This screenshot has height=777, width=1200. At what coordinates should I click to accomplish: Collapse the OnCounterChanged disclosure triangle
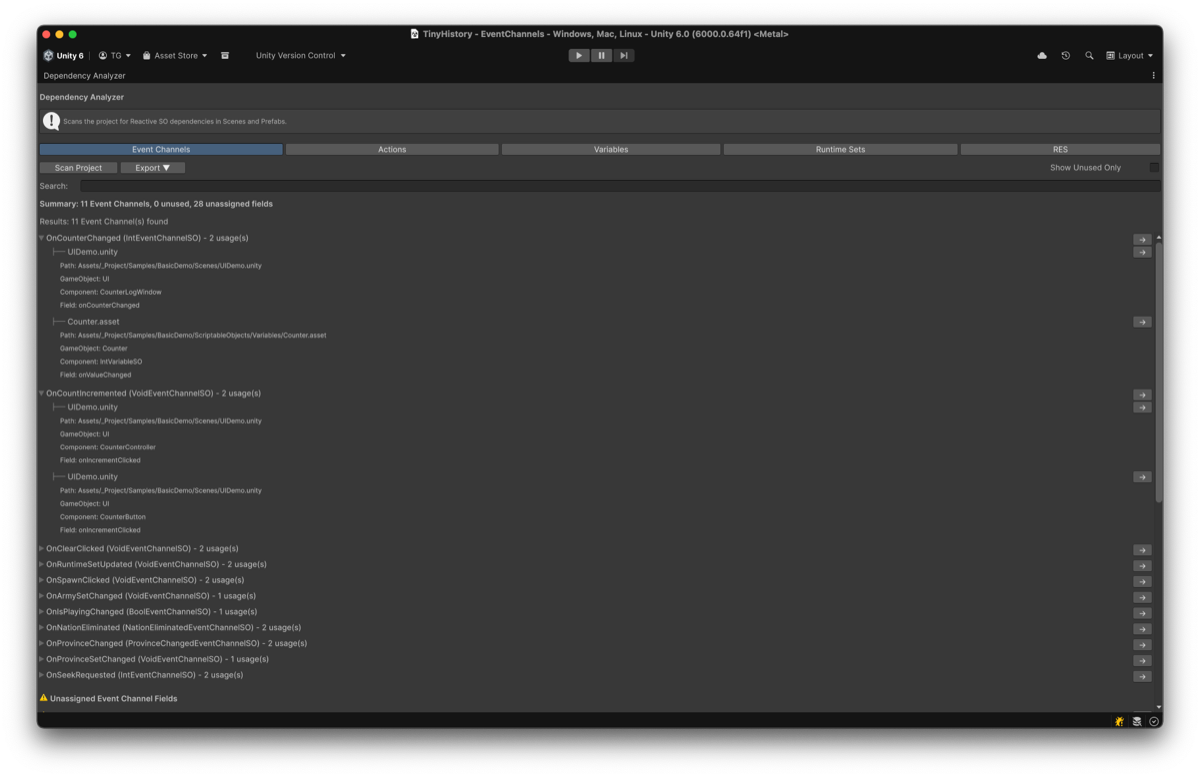[40, 237]
